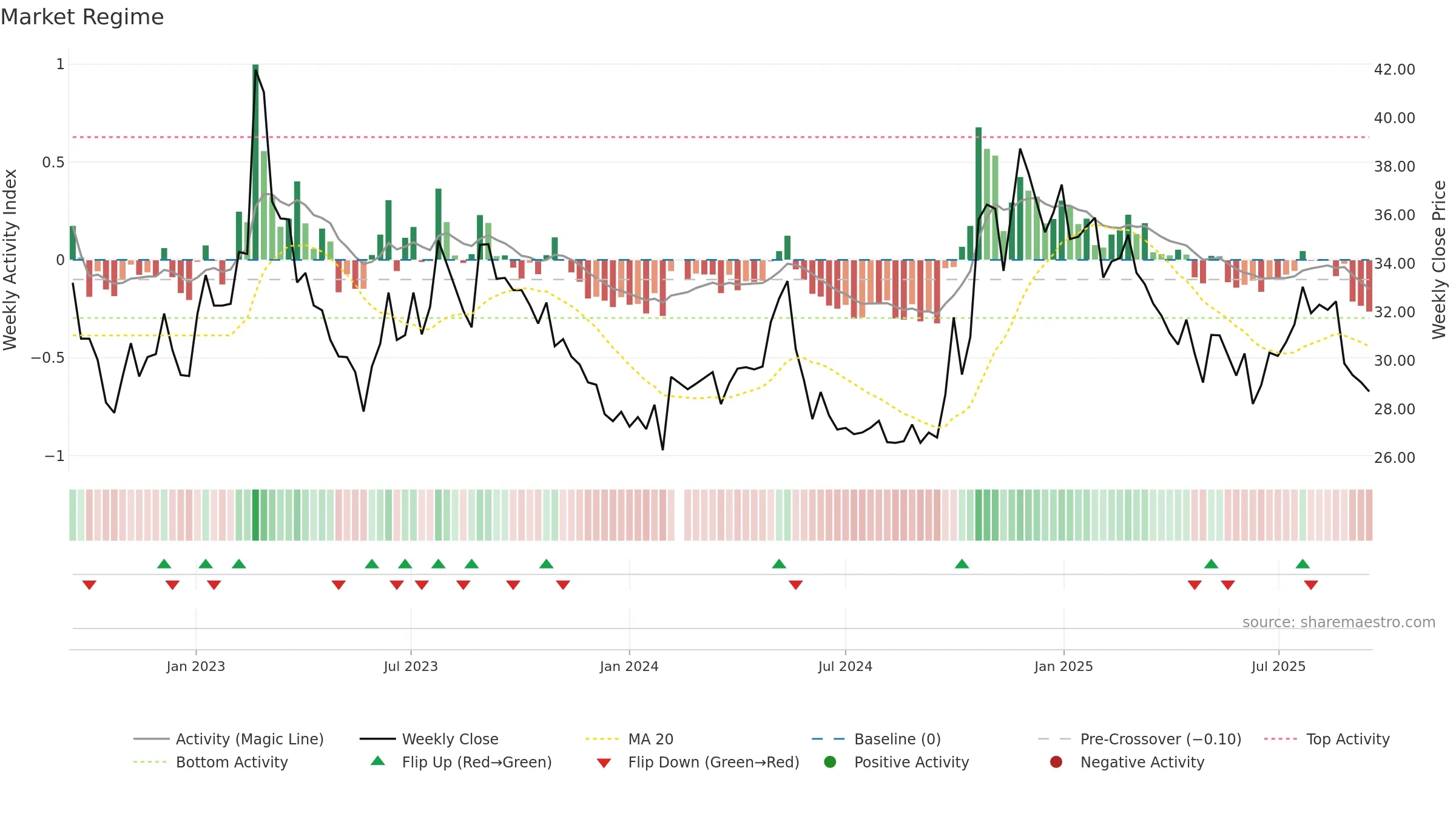Toggle the Top Activity legend entry

coord(1327,739)
